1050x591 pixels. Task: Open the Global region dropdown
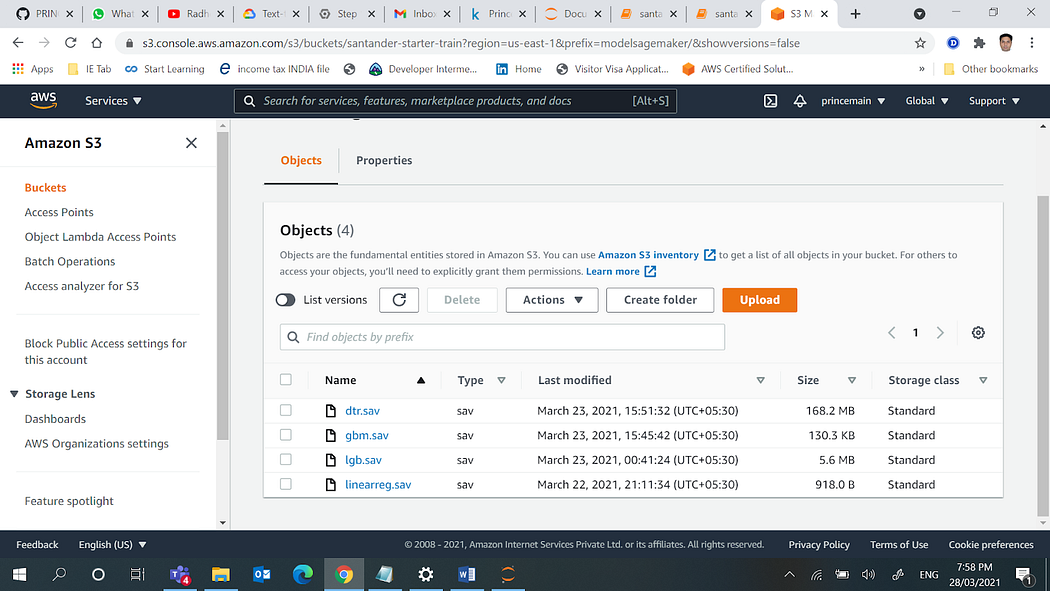tap(927, 101)
